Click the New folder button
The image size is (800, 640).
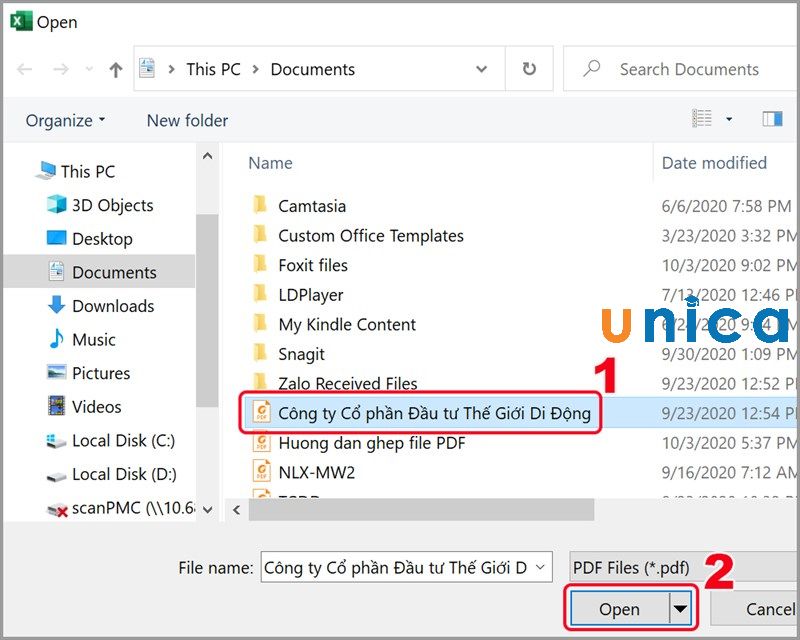(187, 121)
